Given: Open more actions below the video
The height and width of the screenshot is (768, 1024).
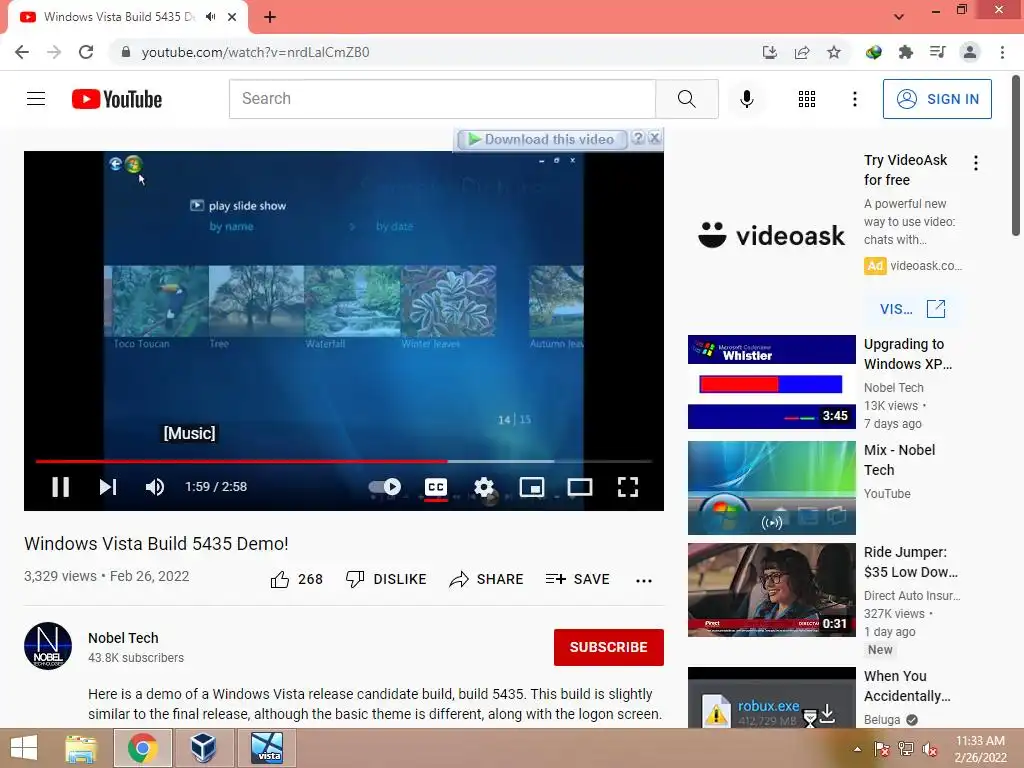Looking at the screenshot, I should pos(644,581).
